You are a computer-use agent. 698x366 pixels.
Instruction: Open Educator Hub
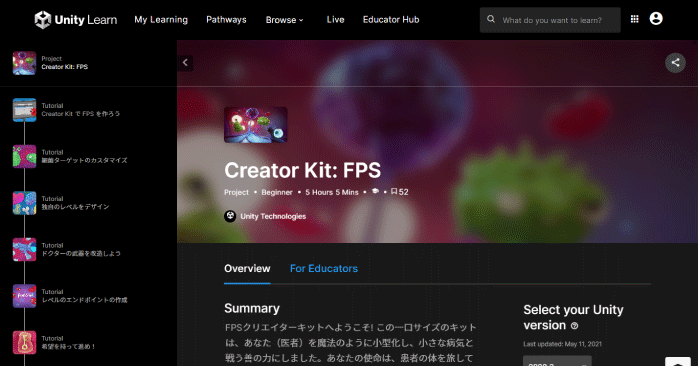[x=391, y=20]
